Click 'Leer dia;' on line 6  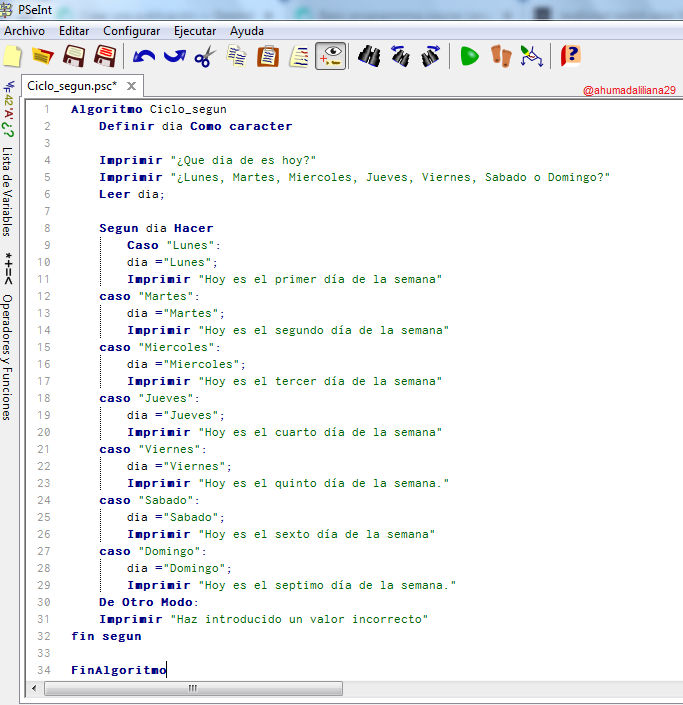click(132, 194)
